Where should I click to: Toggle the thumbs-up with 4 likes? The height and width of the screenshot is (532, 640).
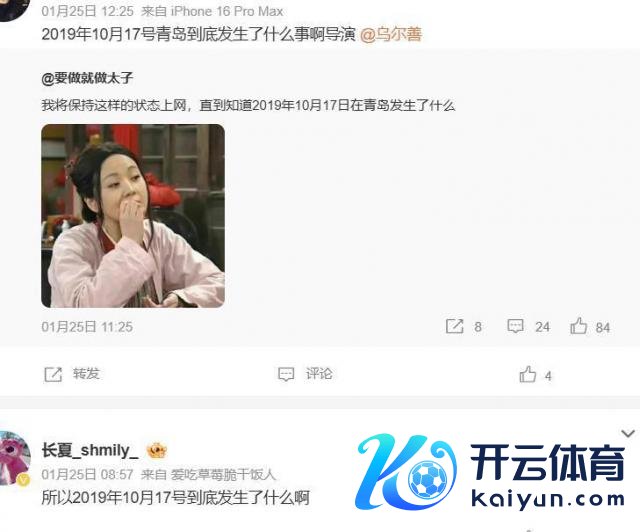coord(527,374)
